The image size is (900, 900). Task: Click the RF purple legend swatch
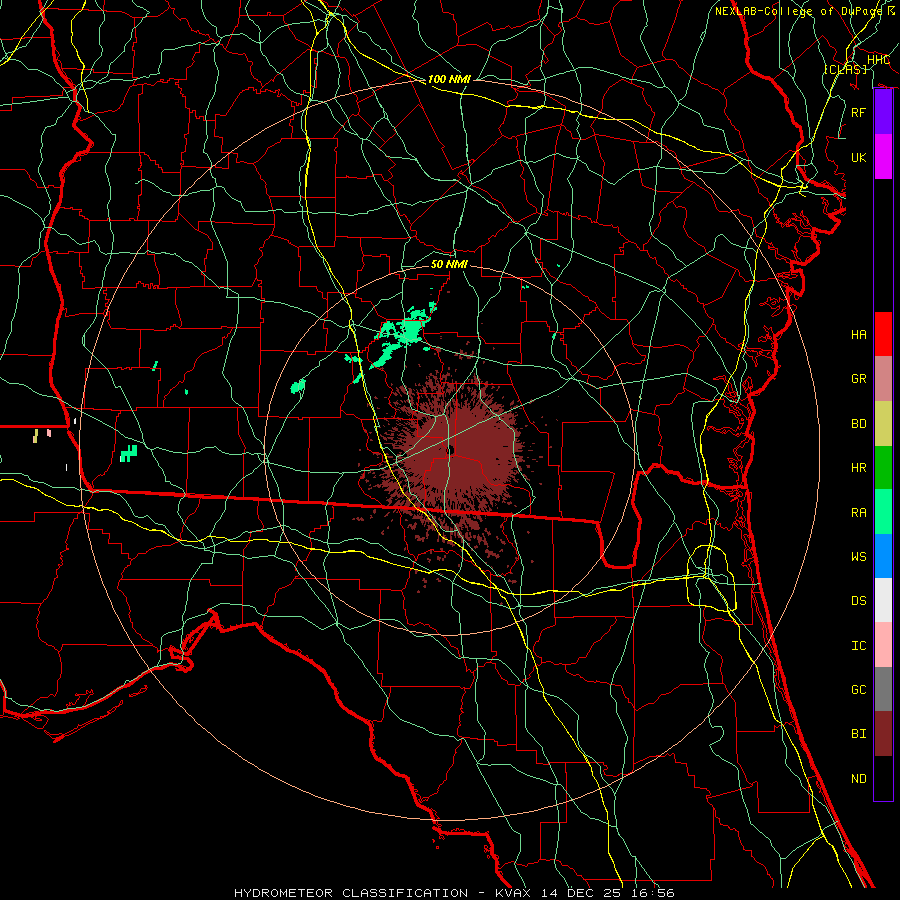(x=883, y=112)
